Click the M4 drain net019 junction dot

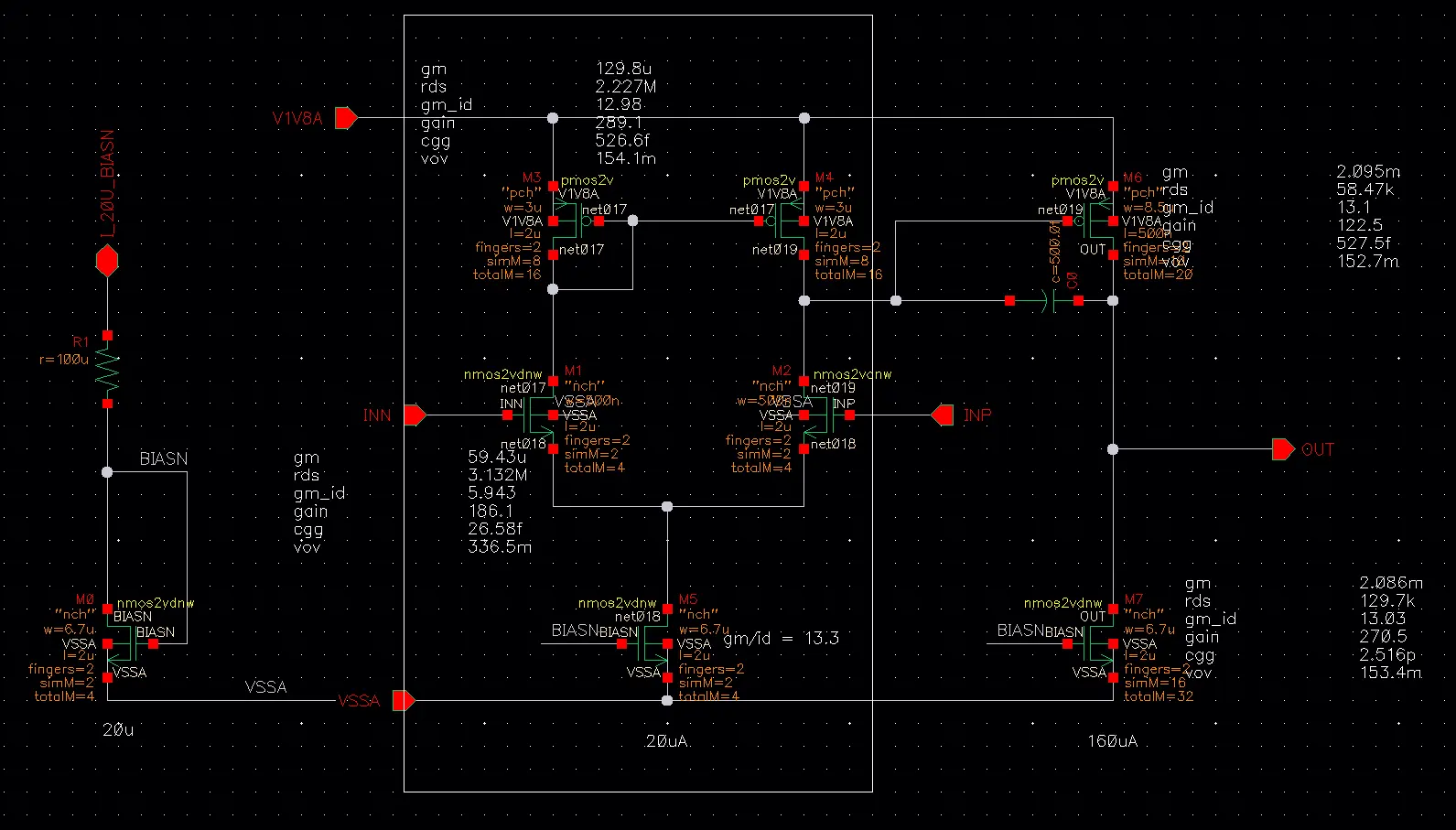(804, 300)
